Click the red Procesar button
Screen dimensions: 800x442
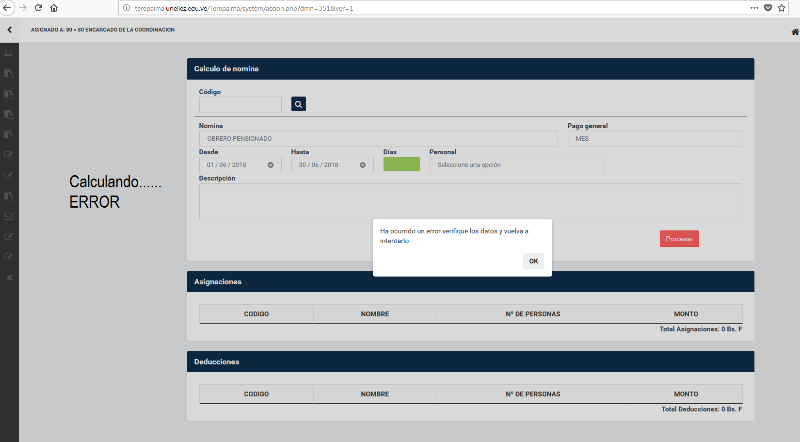click(679, 239)
